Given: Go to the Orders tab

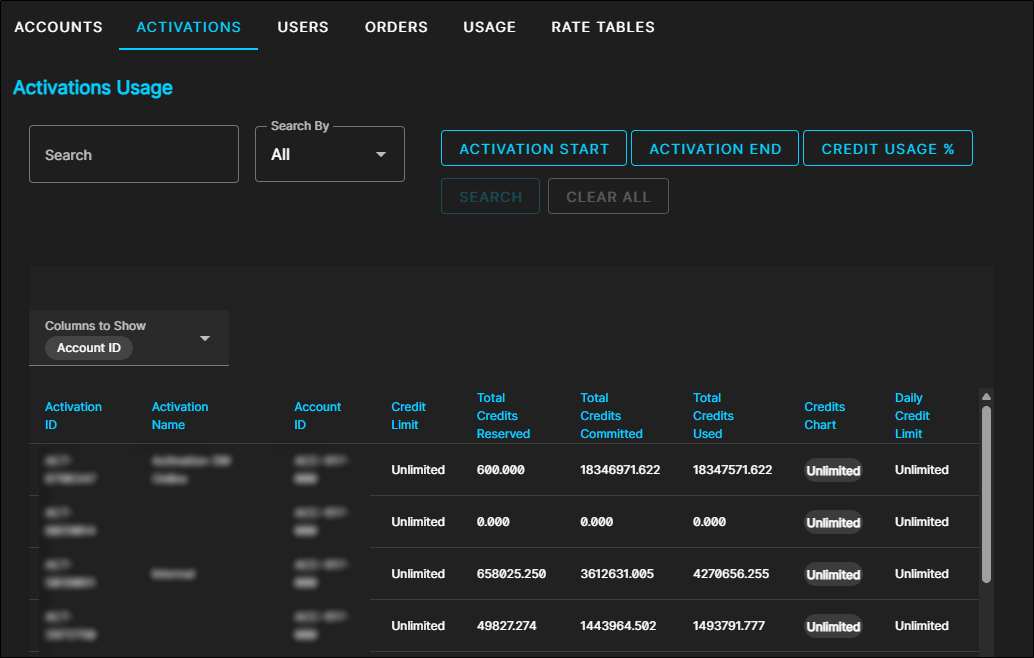Looking at the screenshot, I should [x=396, y=27].
